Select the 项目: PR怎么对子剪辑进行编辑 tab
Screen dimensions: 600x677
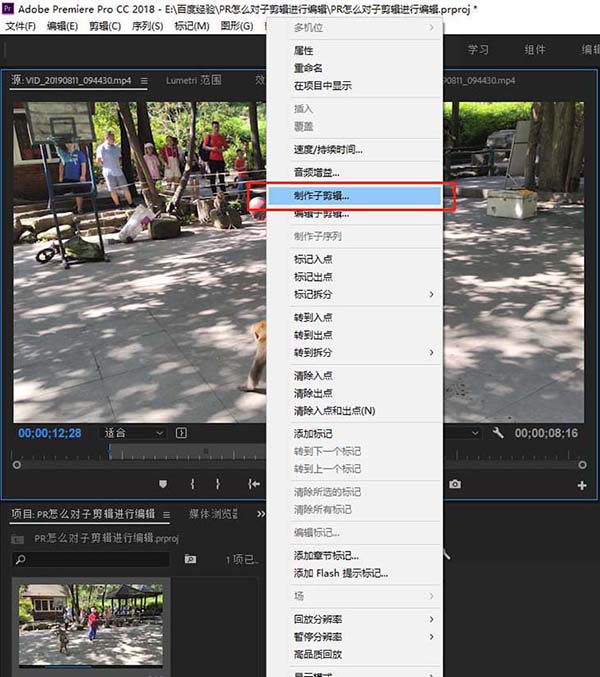pyautogui.click(x=83, y=514)
